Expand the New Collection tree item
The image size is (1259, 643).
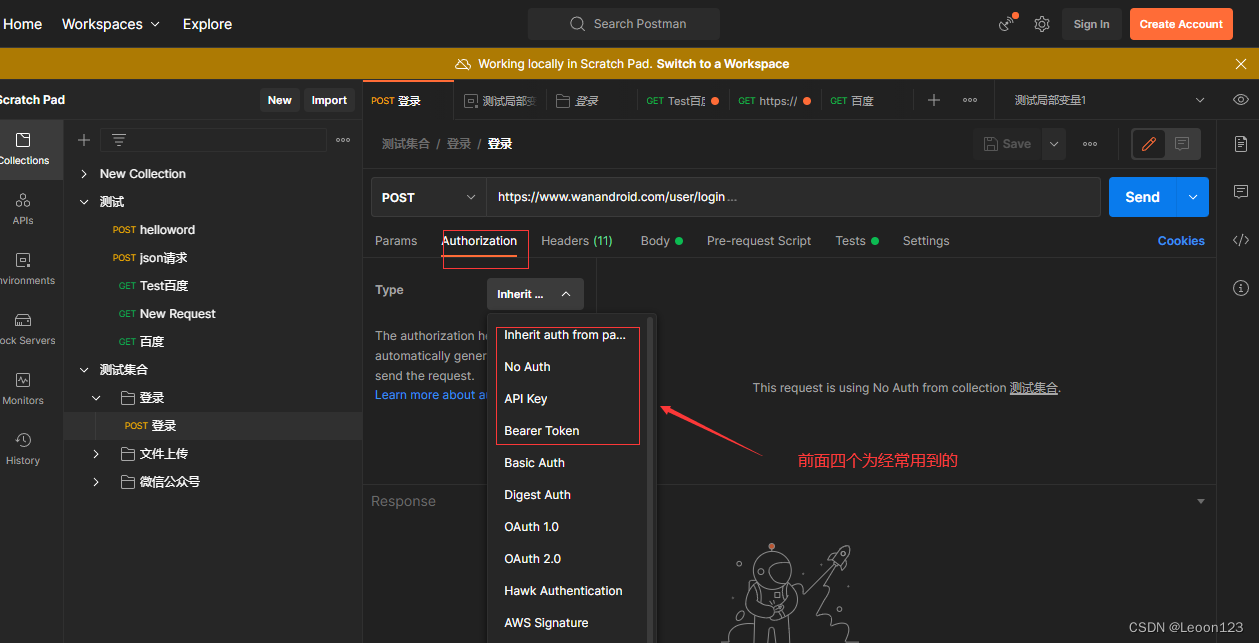pyautogui.click(x=84, y=174)
